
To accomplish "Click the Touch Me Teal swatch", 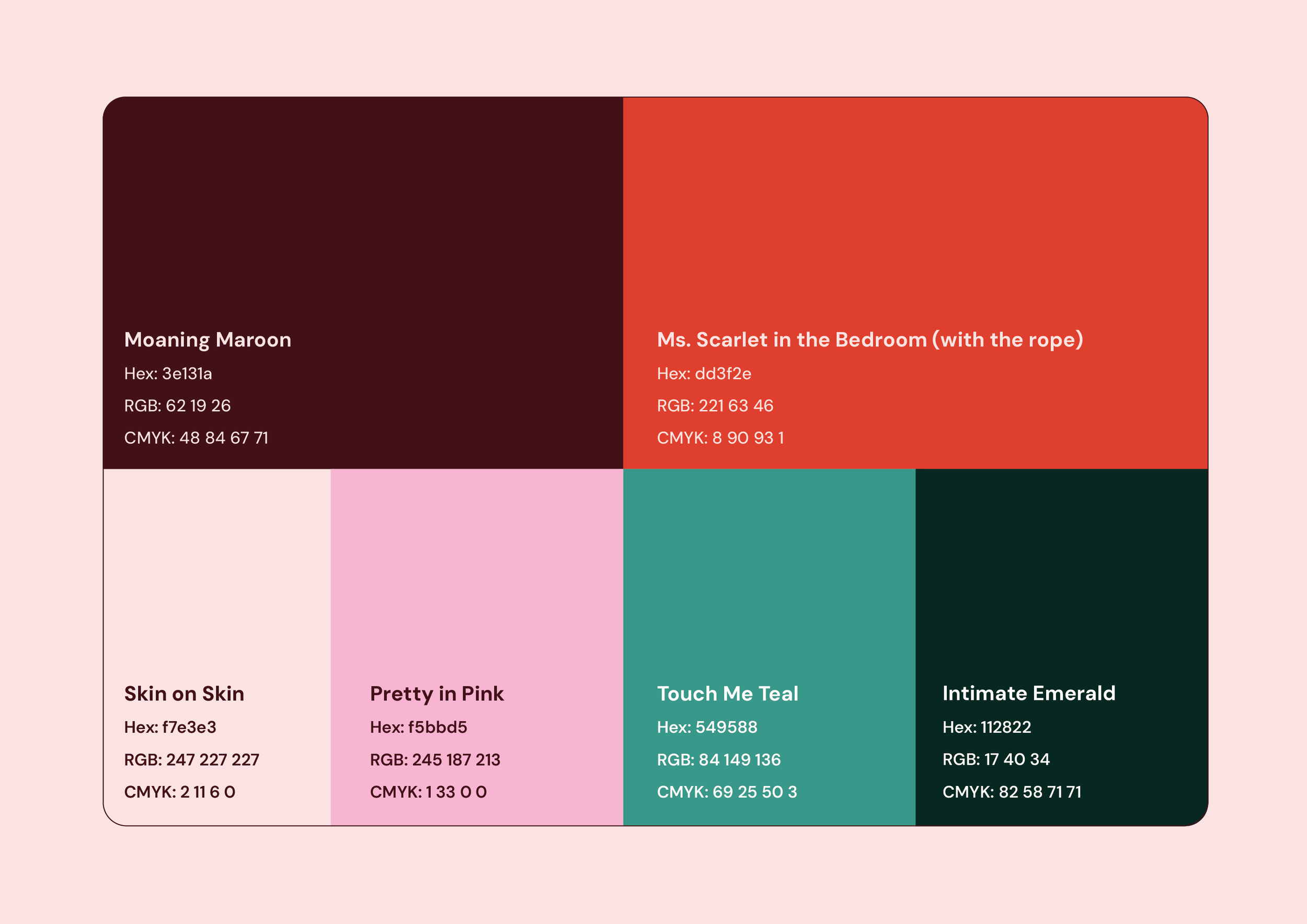I will (769, 569).
